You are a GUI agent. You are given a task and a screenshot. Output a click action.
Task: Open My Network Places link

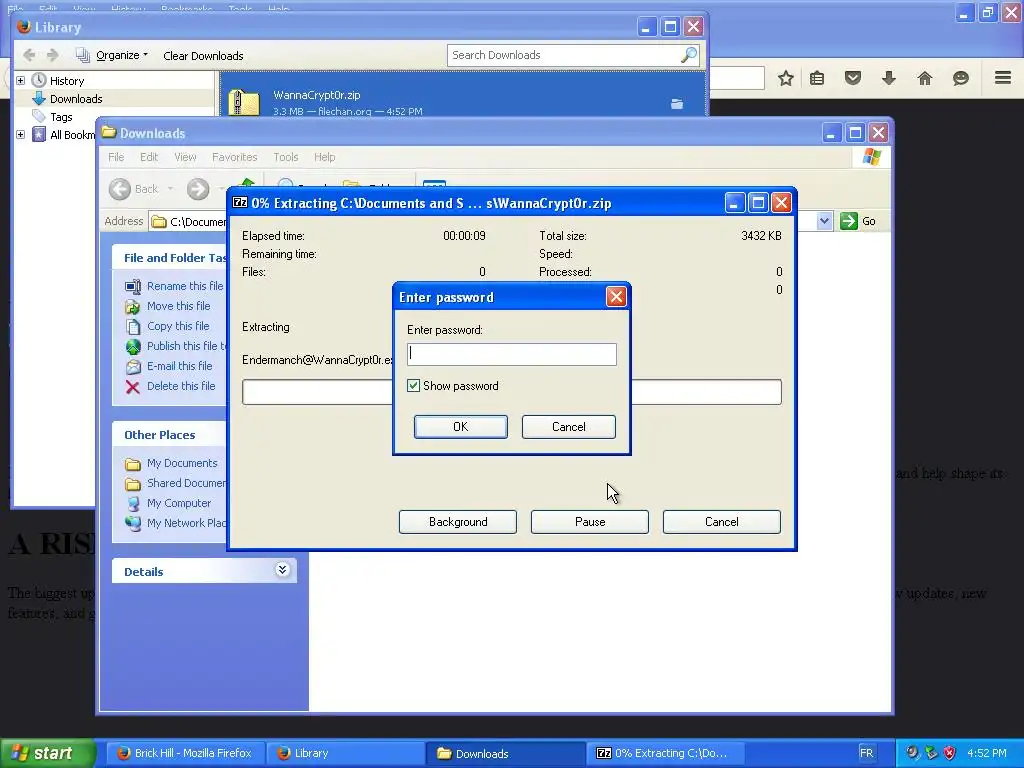coord(186,523)
